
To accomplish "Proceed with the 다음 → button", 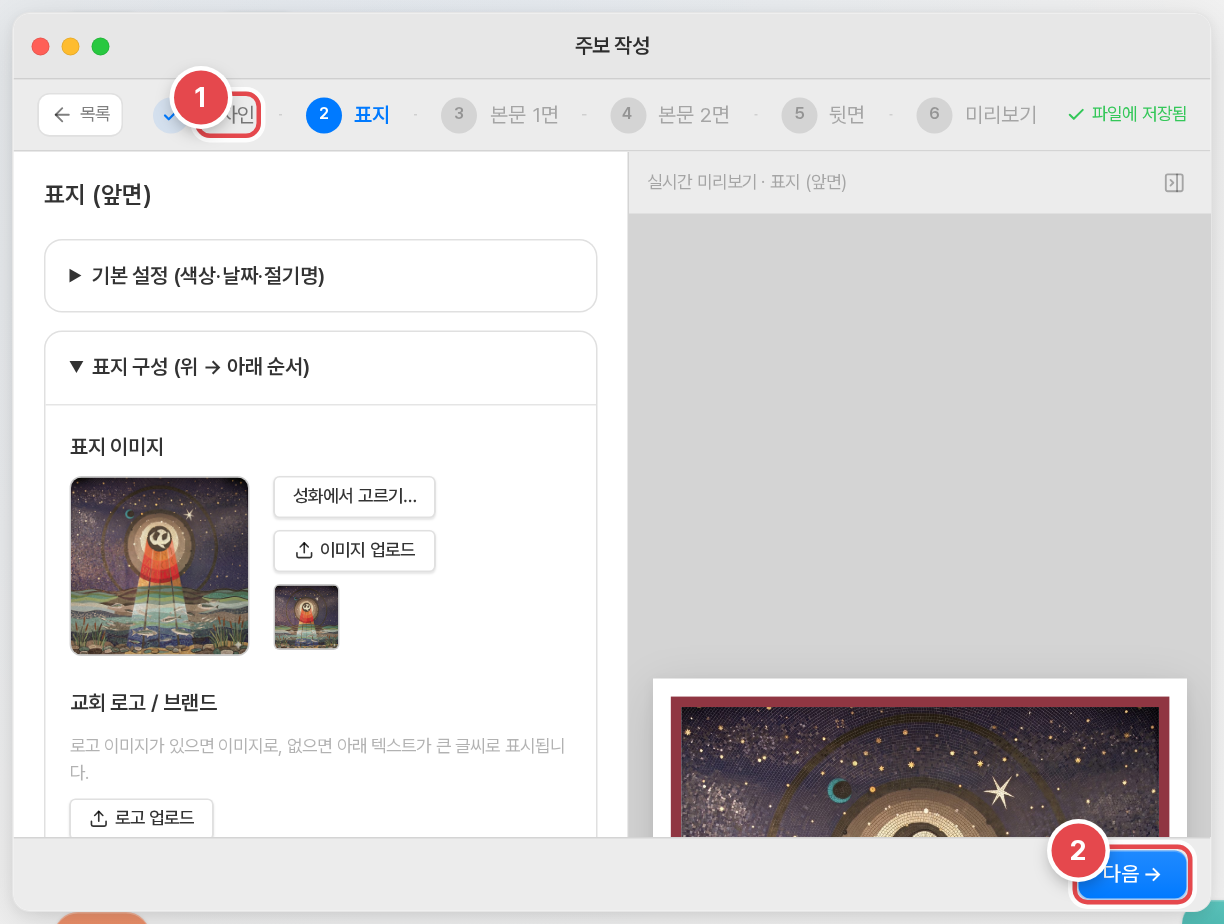I will coord(1132,875).
